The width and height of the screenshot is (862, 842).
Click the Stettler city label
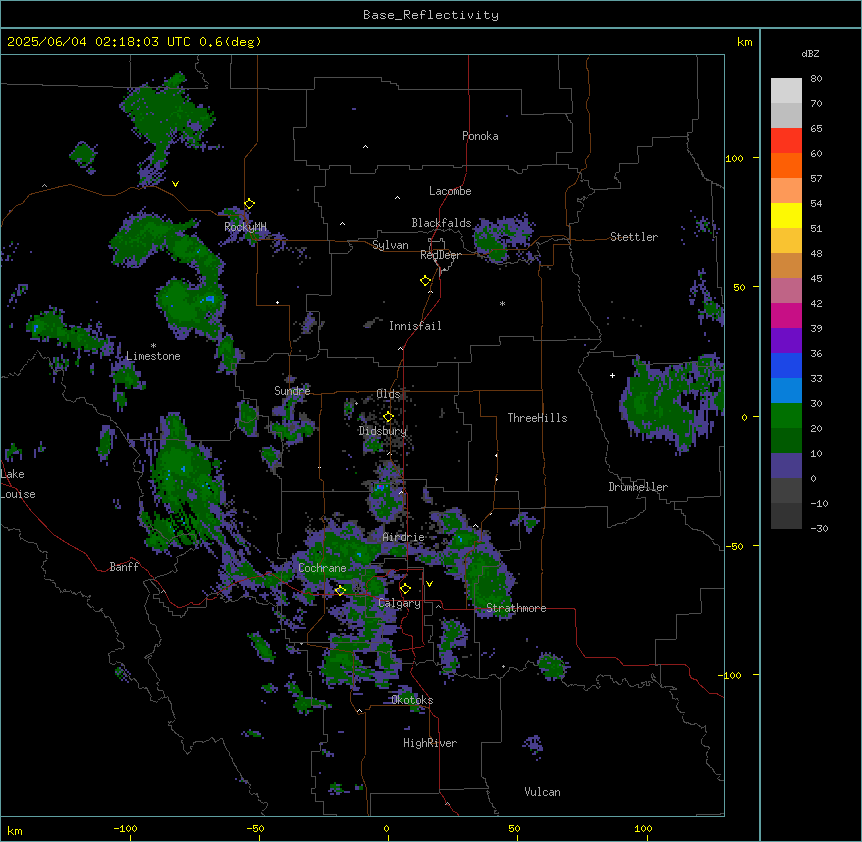(x=634, y=237)
